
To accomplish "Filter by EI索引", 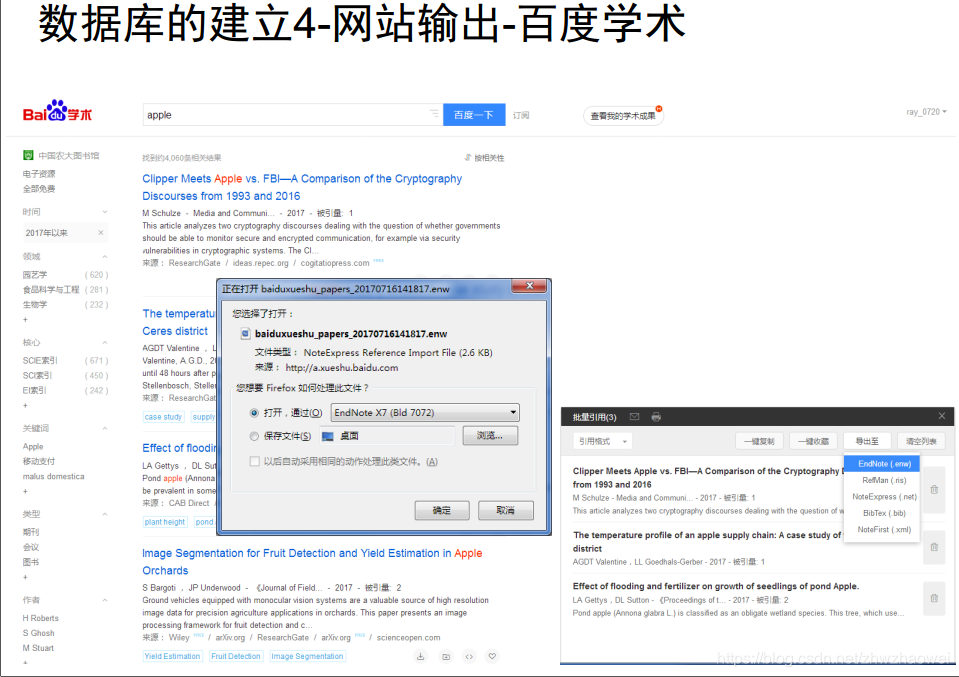I will click(34, 390).
